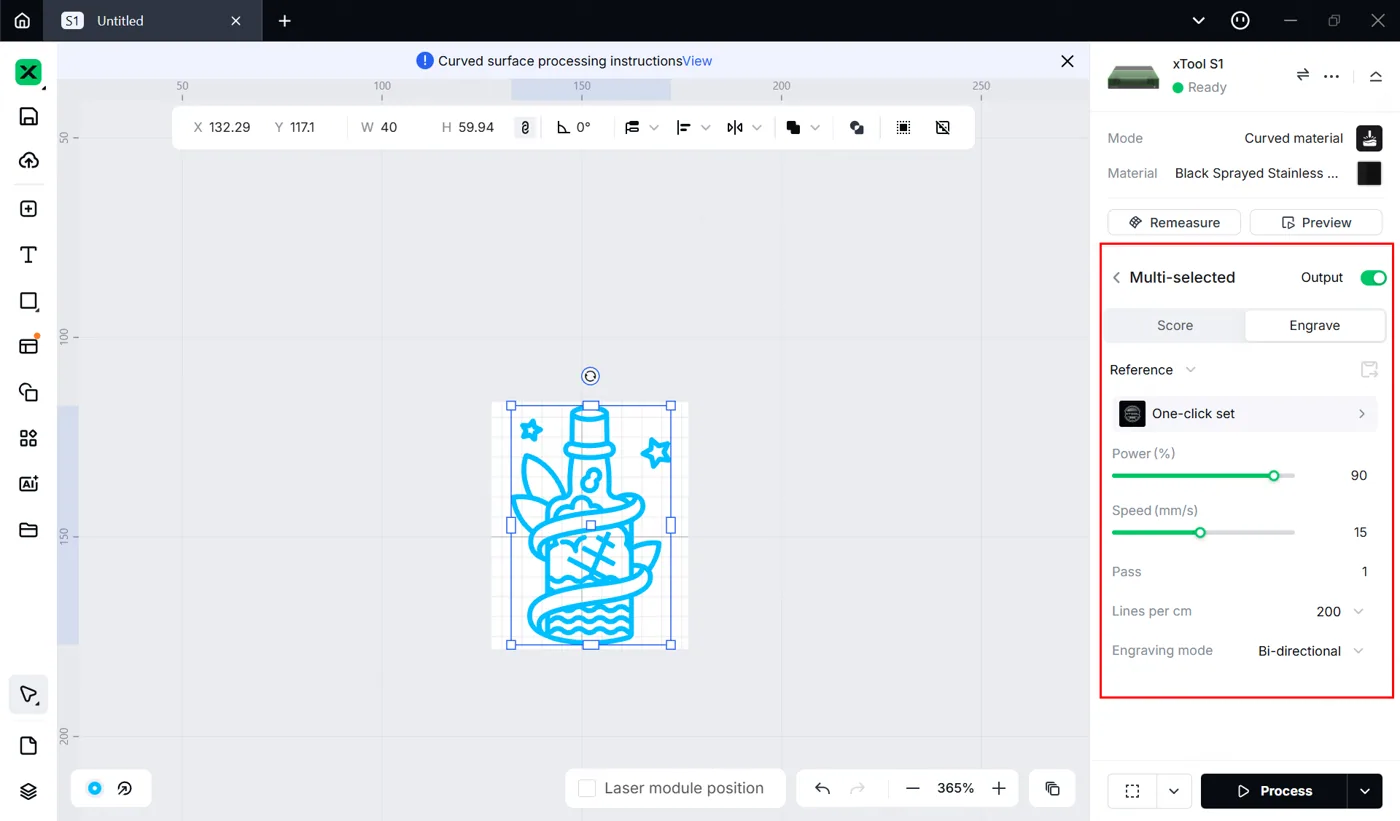Click the outline/offset icon in toolbar
This screenshot has height=821, width=1400.
[x=856, y=127]
